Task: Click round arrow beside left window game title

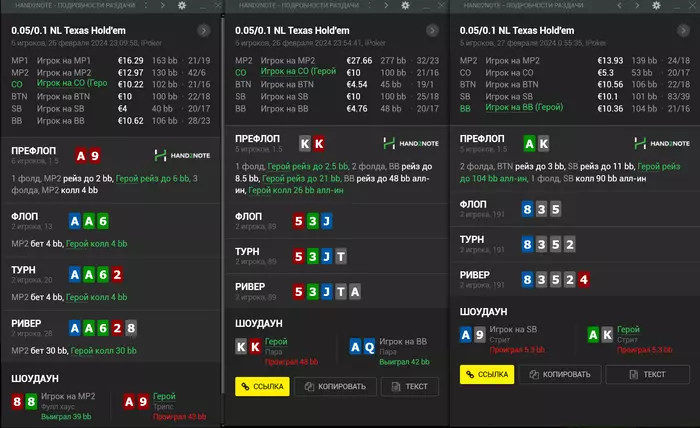Action: [204, 30]
